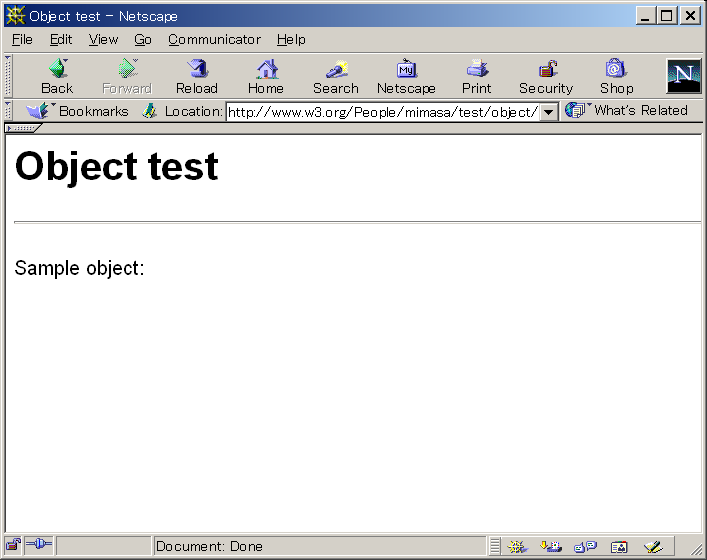
Task: Collapse the Navigation toolbar using its left handle
Action: coord(8,76)
